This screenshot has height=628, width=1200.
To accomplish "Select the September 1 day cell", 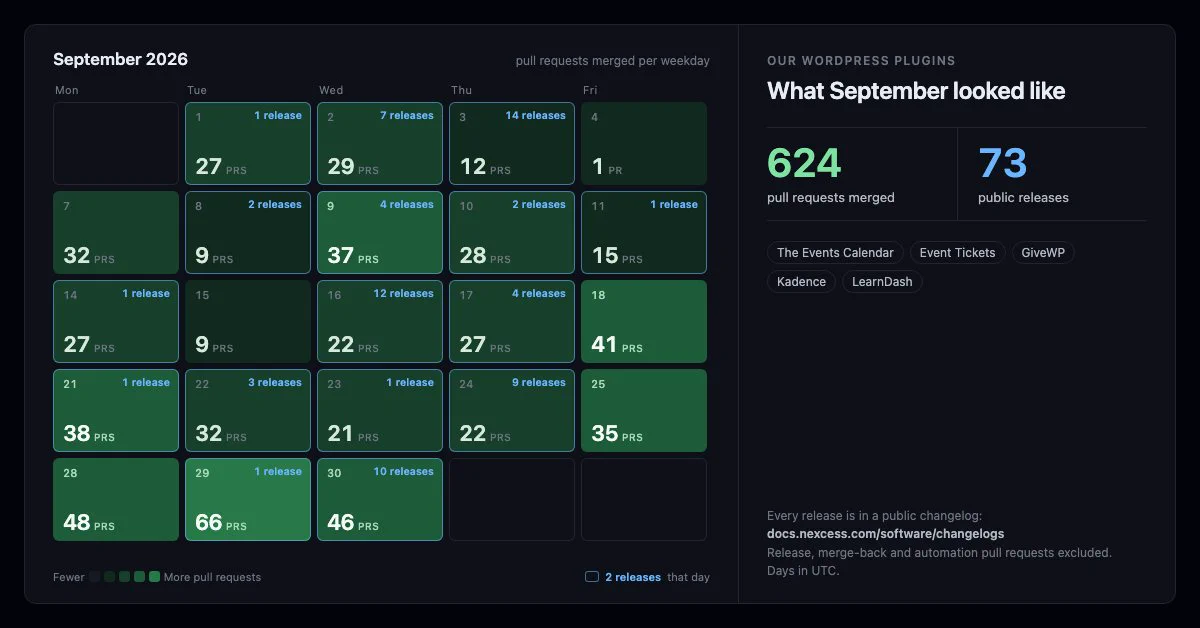I will (248, 144).
